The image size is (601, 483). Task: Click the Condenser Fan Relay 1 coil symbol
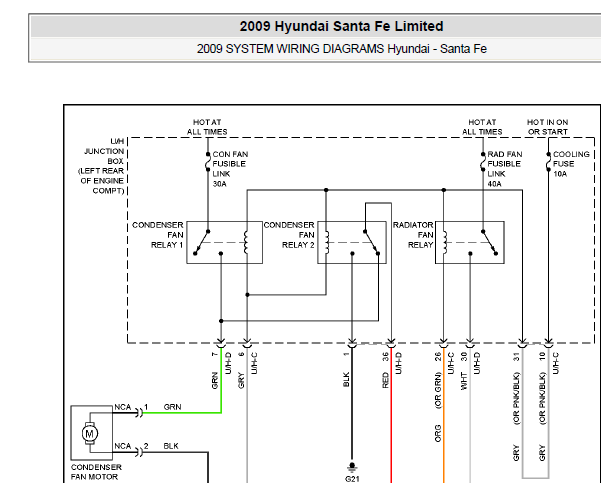coord(246,242)
